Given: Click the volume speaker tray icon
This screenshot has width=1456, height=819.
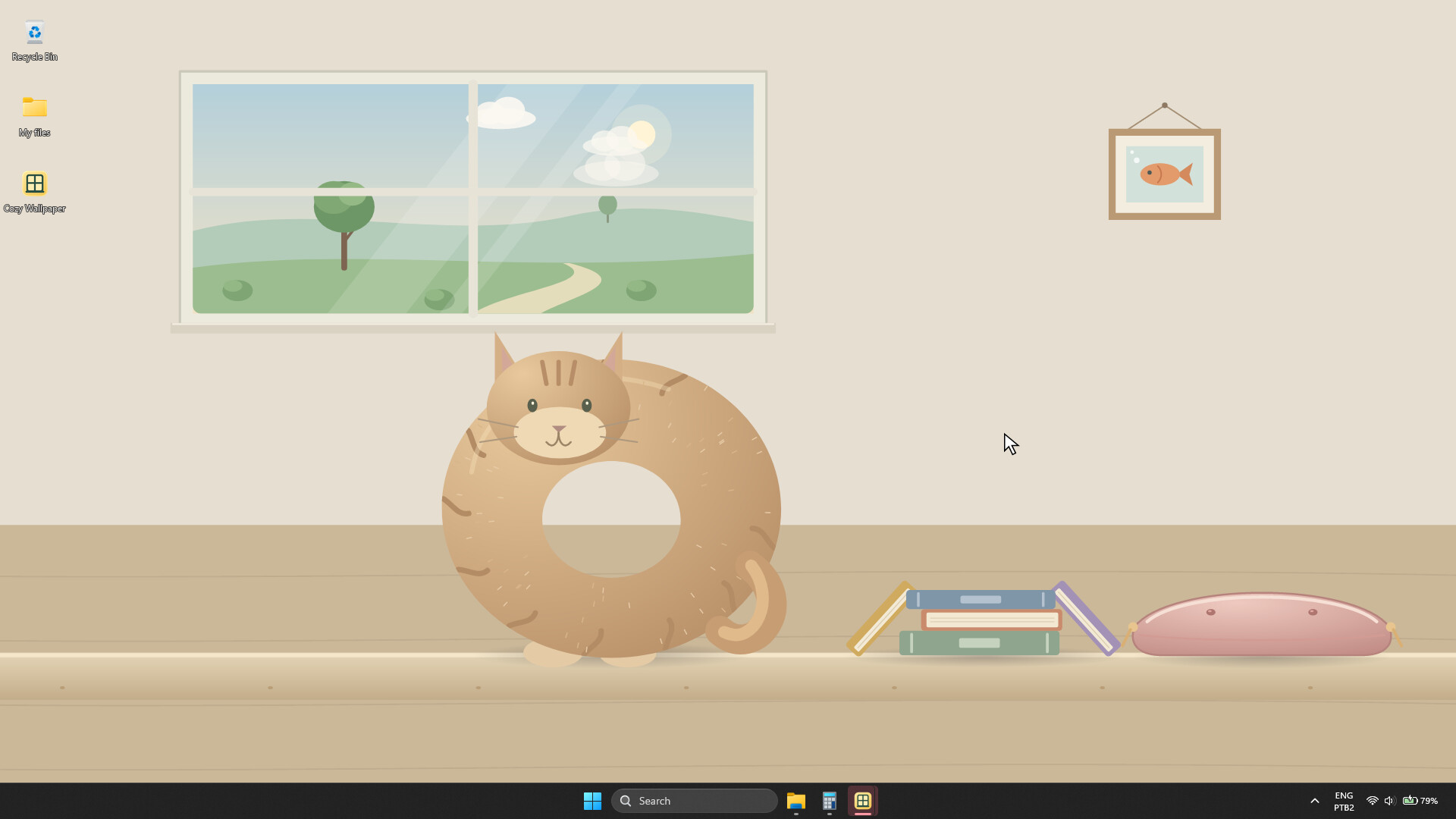Looking at the screenshot, I should point(1389,801).
